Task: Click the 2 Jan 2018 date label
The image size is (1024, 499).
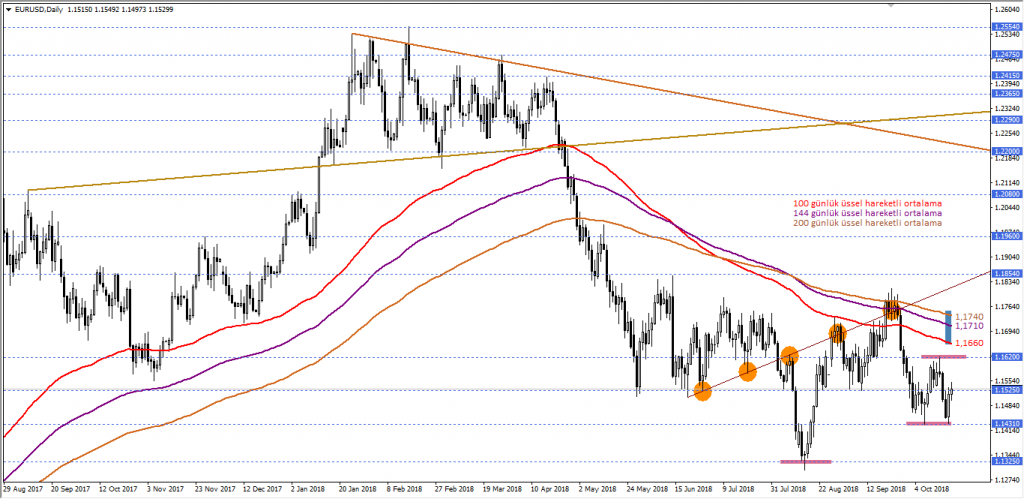Action: tap(308, 488)
